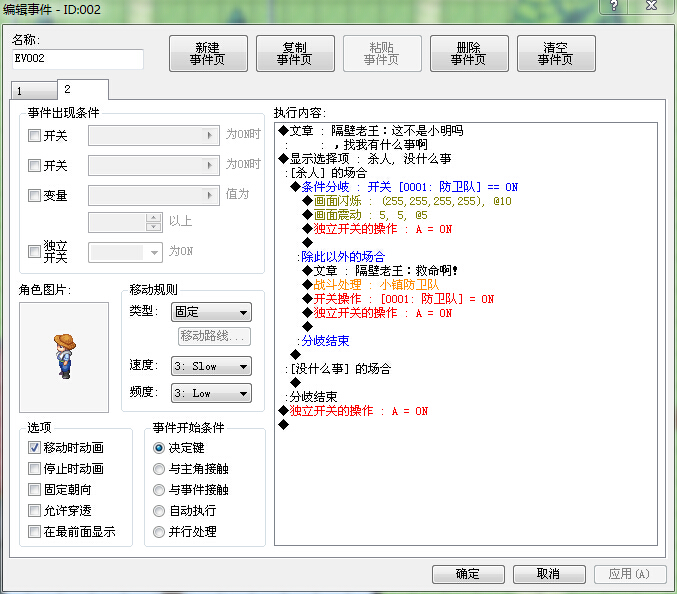Click the final empty diamond command line
Image resolution: width=677 pixels, height=594 pixels.
point(284,425)
